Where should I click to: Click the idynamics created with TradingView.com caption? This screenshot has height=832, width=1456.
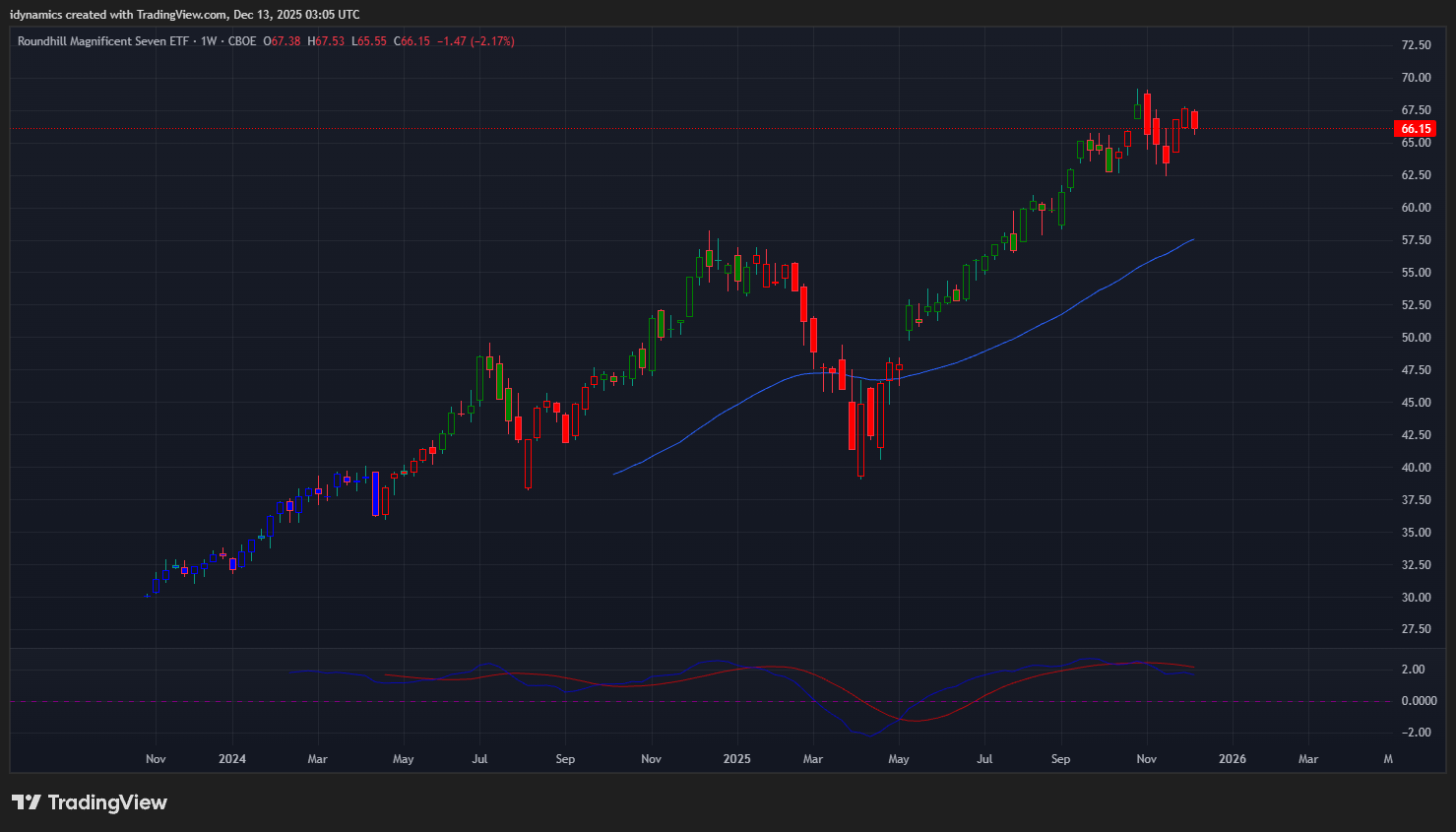(184, 15)
